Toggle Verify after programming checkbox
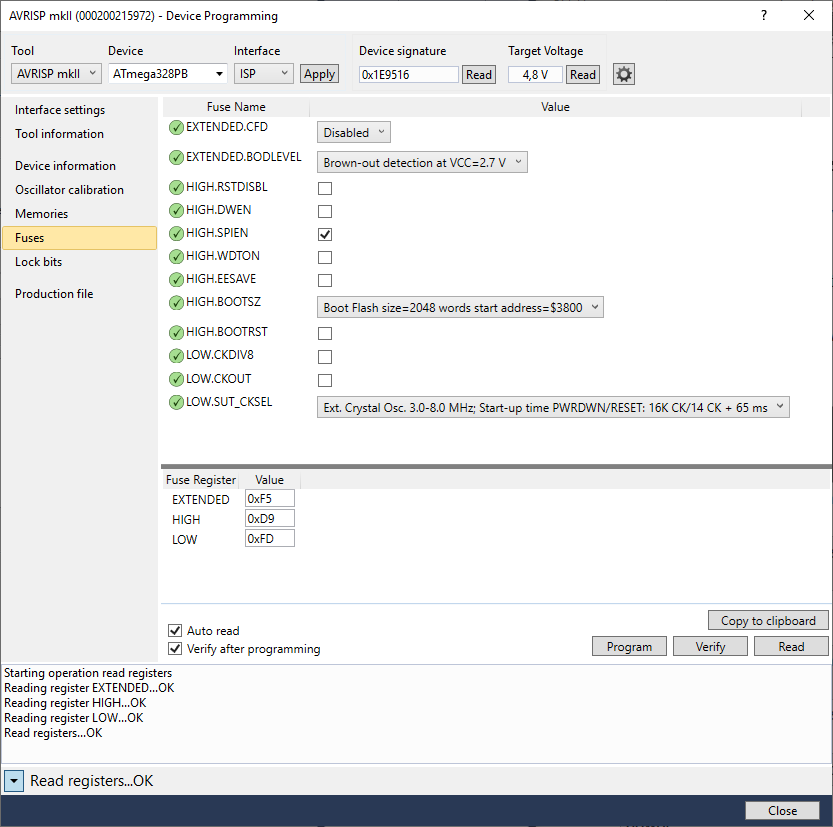 pos(175,649)
